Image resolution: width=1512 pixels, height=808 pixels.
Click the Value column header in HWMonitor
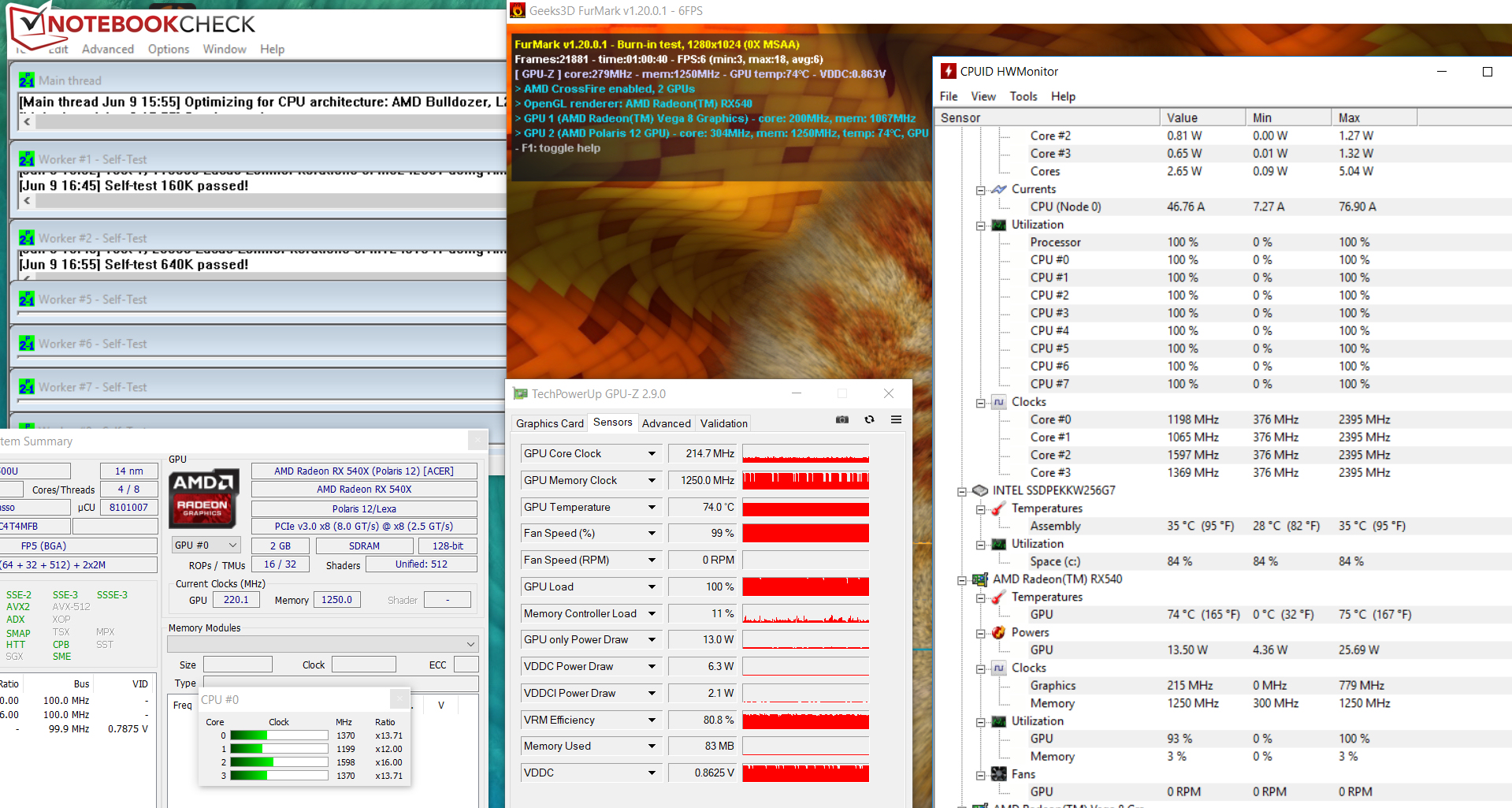pos(1202,117)
